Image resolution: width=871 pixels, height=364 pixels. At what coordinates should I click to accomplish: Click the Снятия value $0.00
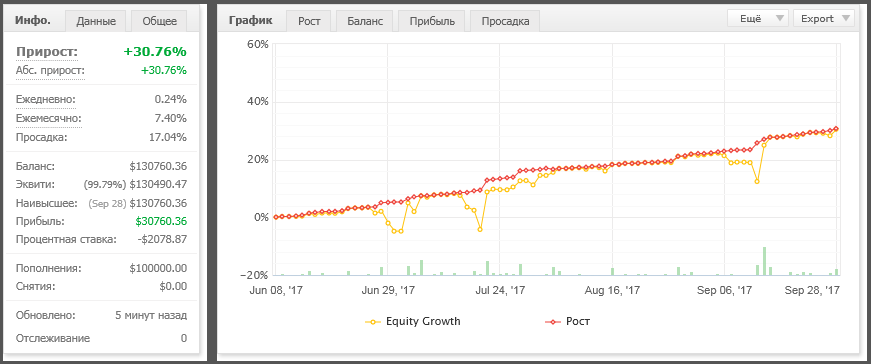point(172,286)
